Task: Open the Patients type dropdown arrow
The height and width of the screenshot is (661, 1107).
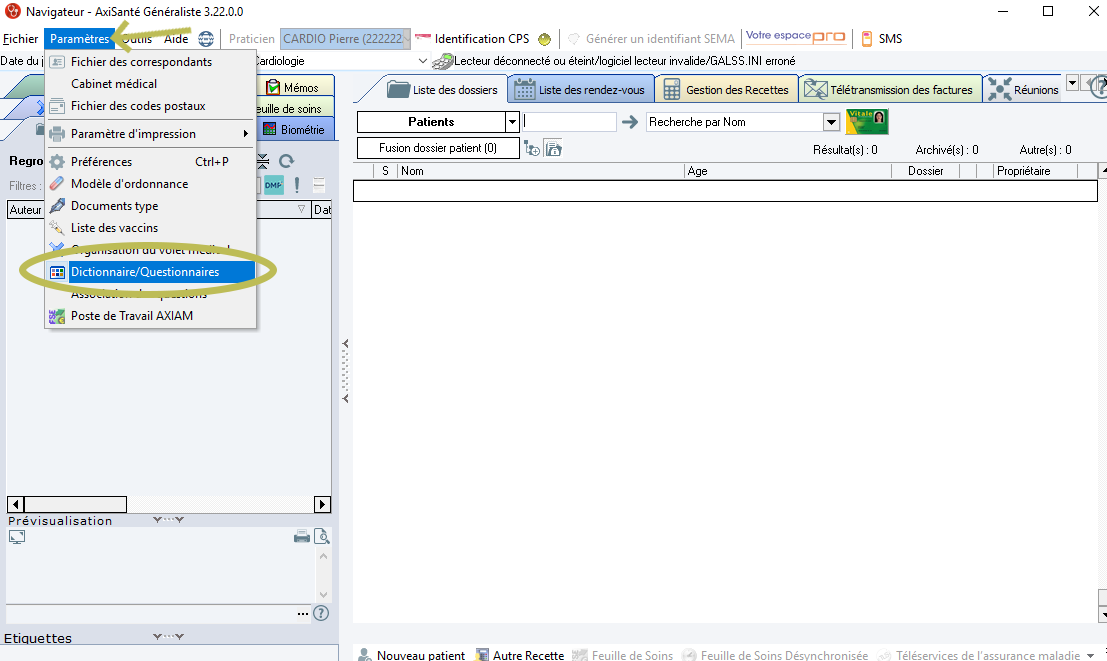Action: (x=513, y=122)
